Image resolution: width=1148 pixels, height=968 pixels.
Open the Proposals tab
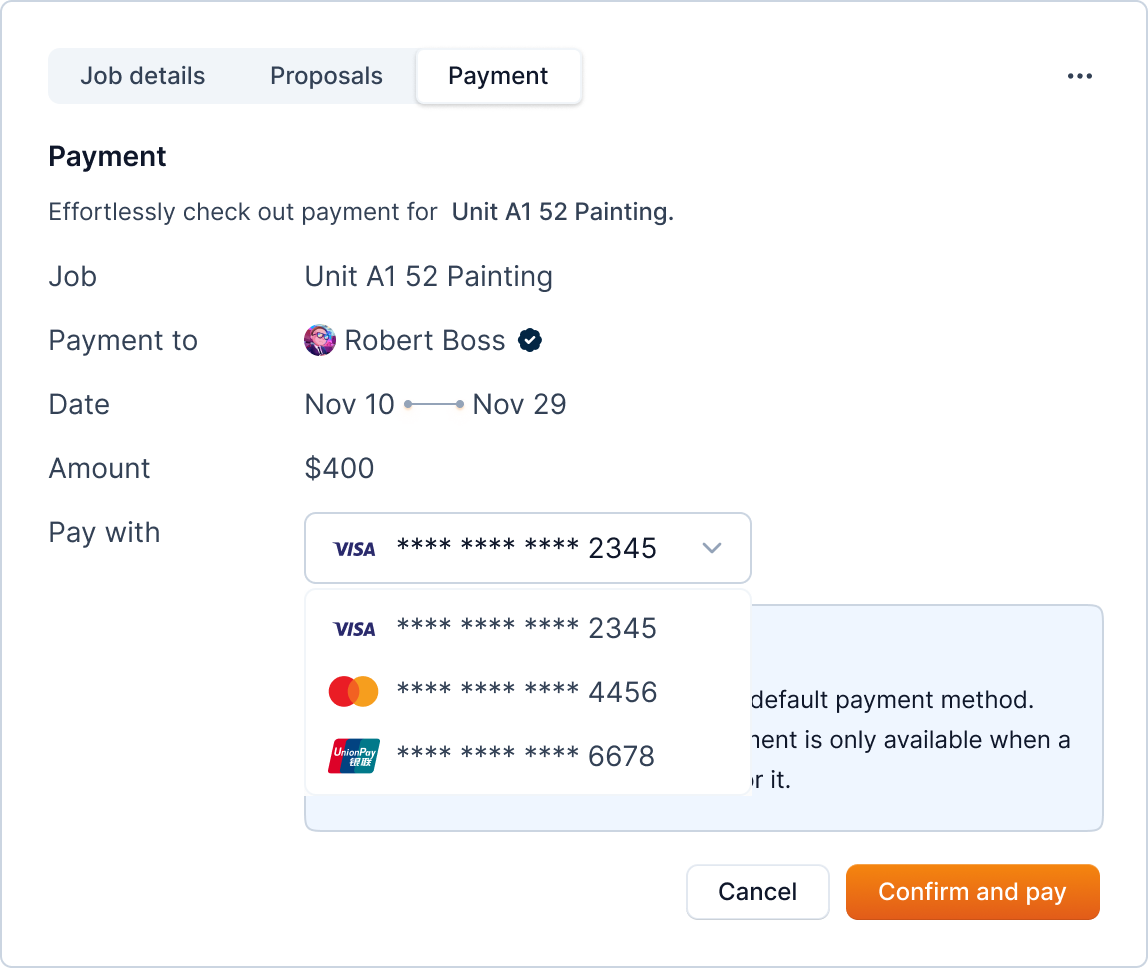click(326, 76)
